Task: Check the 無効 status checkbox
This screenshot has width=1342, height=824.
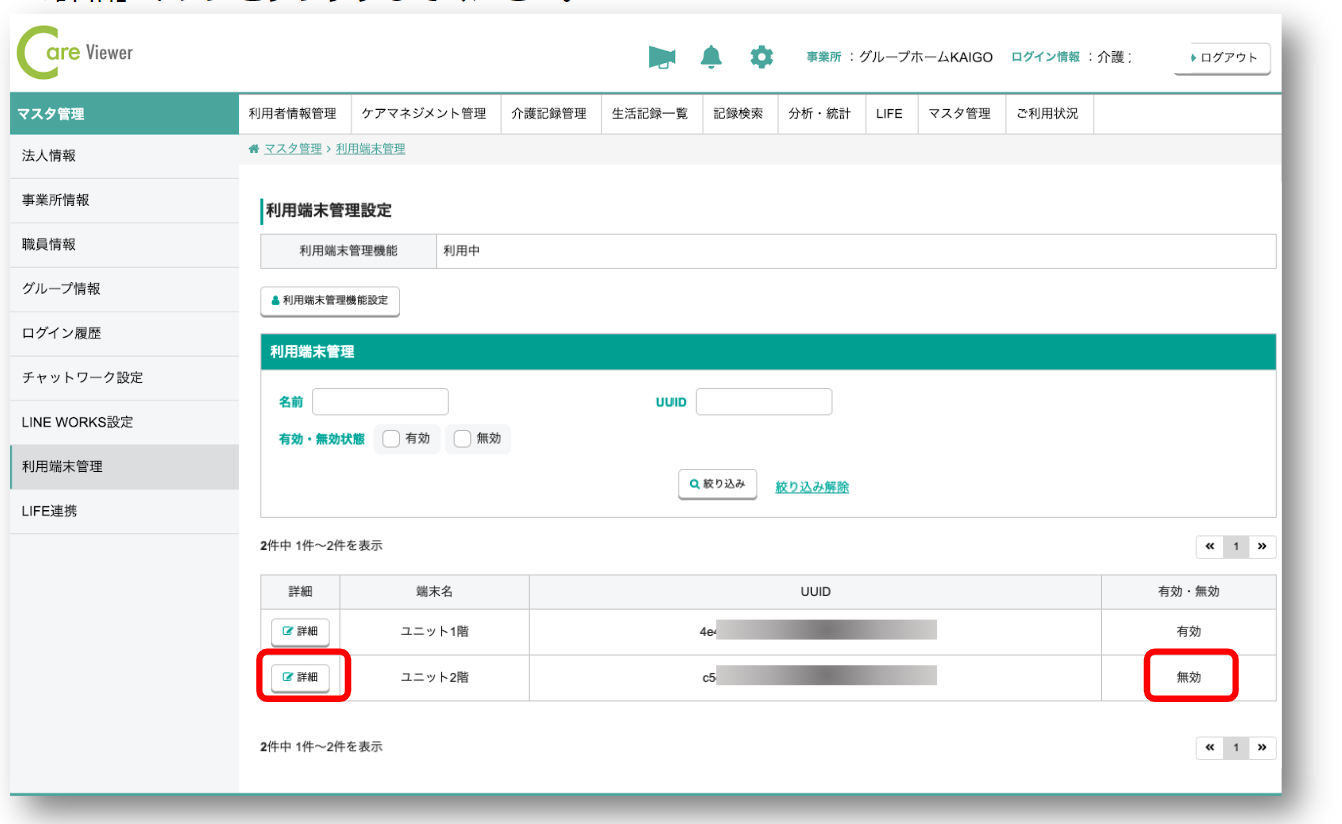Action: (x=462, y=439)
